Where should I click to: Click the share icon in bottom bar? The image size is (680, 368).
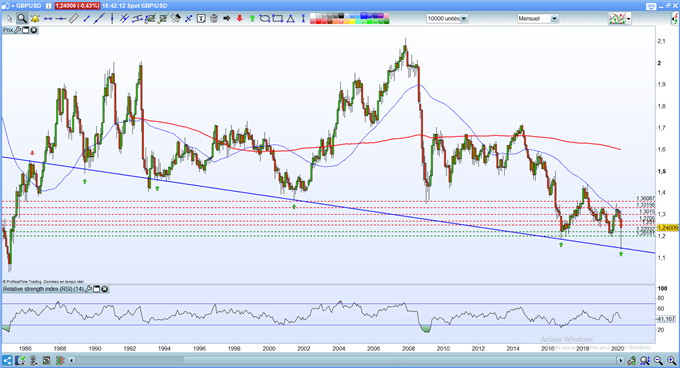7,360
